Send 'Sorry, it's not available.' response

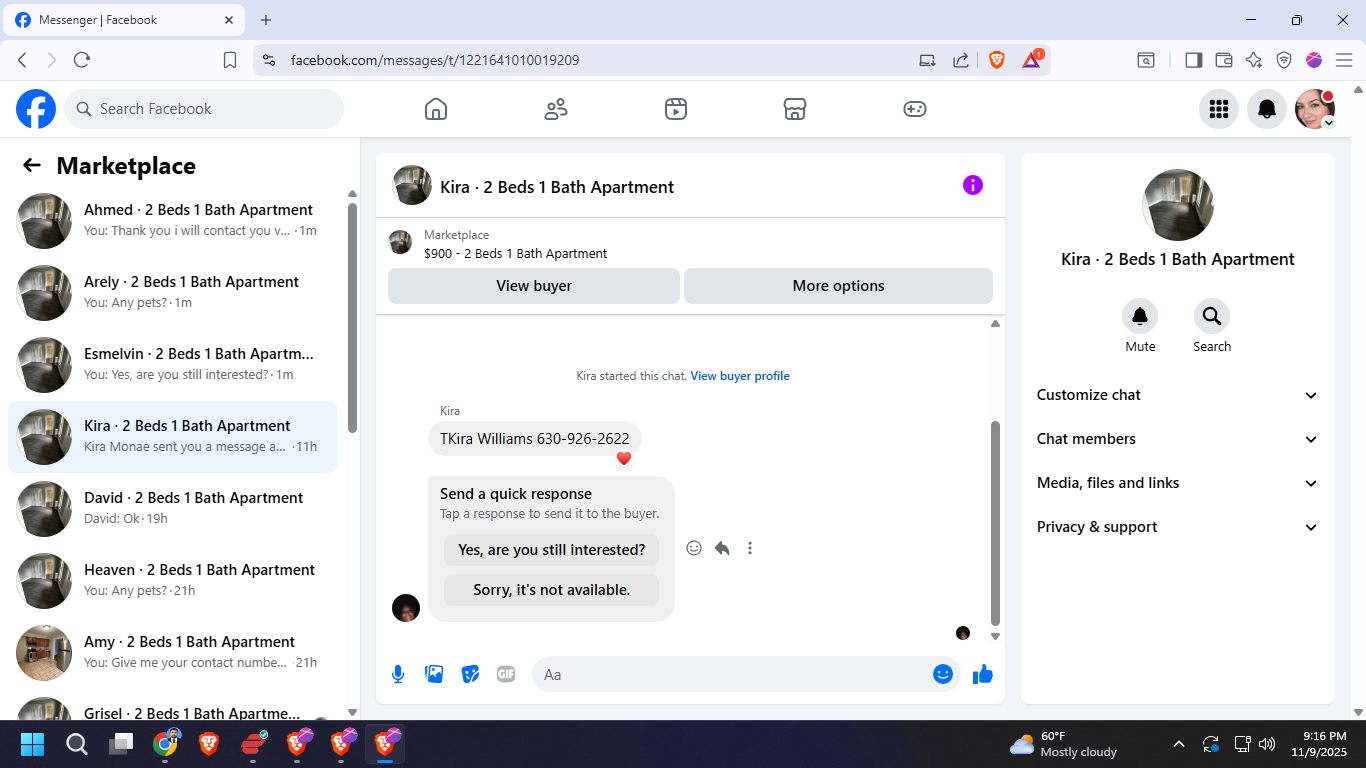552,590
